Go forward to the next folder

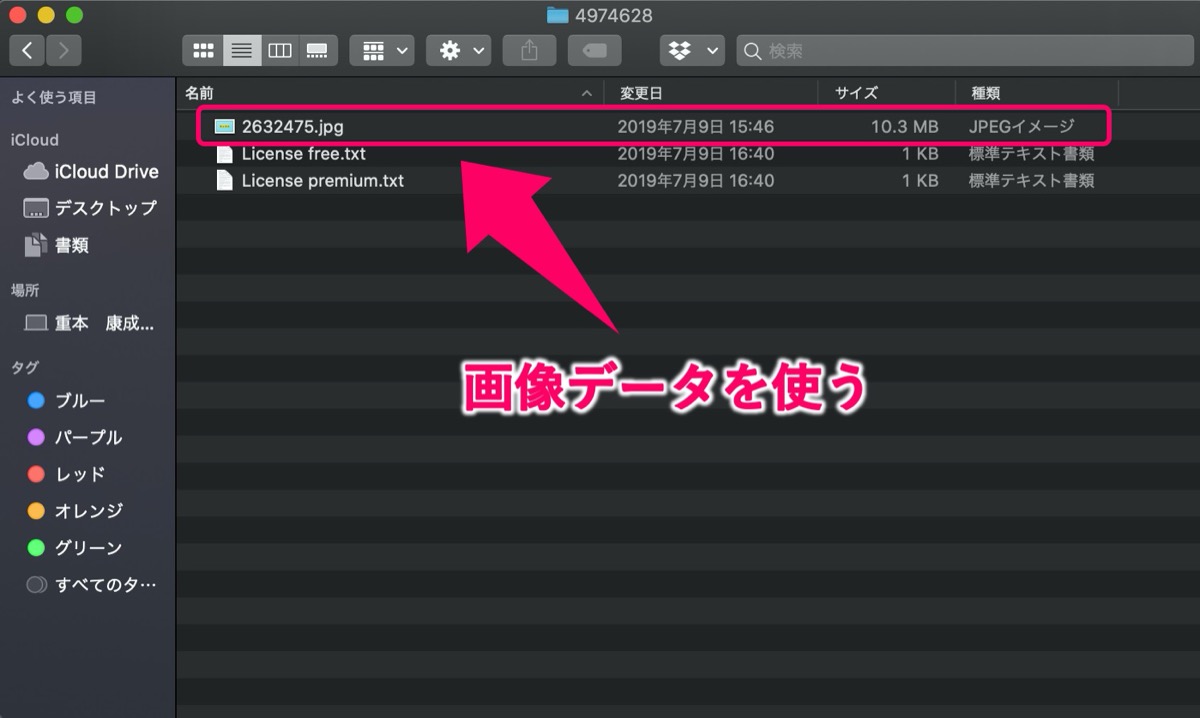coord(64,50)
